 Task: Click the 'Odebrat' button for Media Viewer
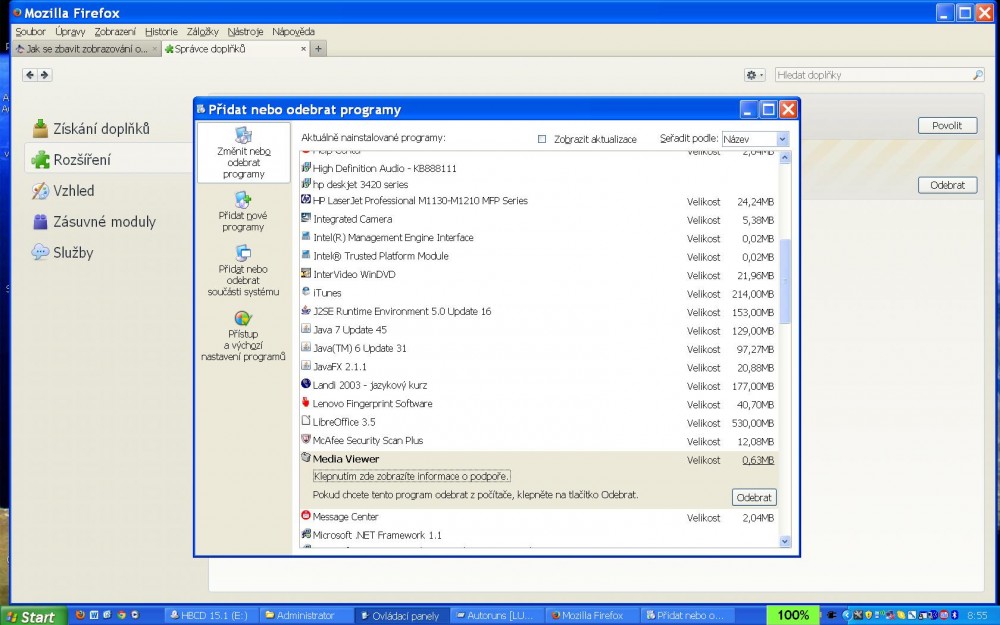click(753, 497)
